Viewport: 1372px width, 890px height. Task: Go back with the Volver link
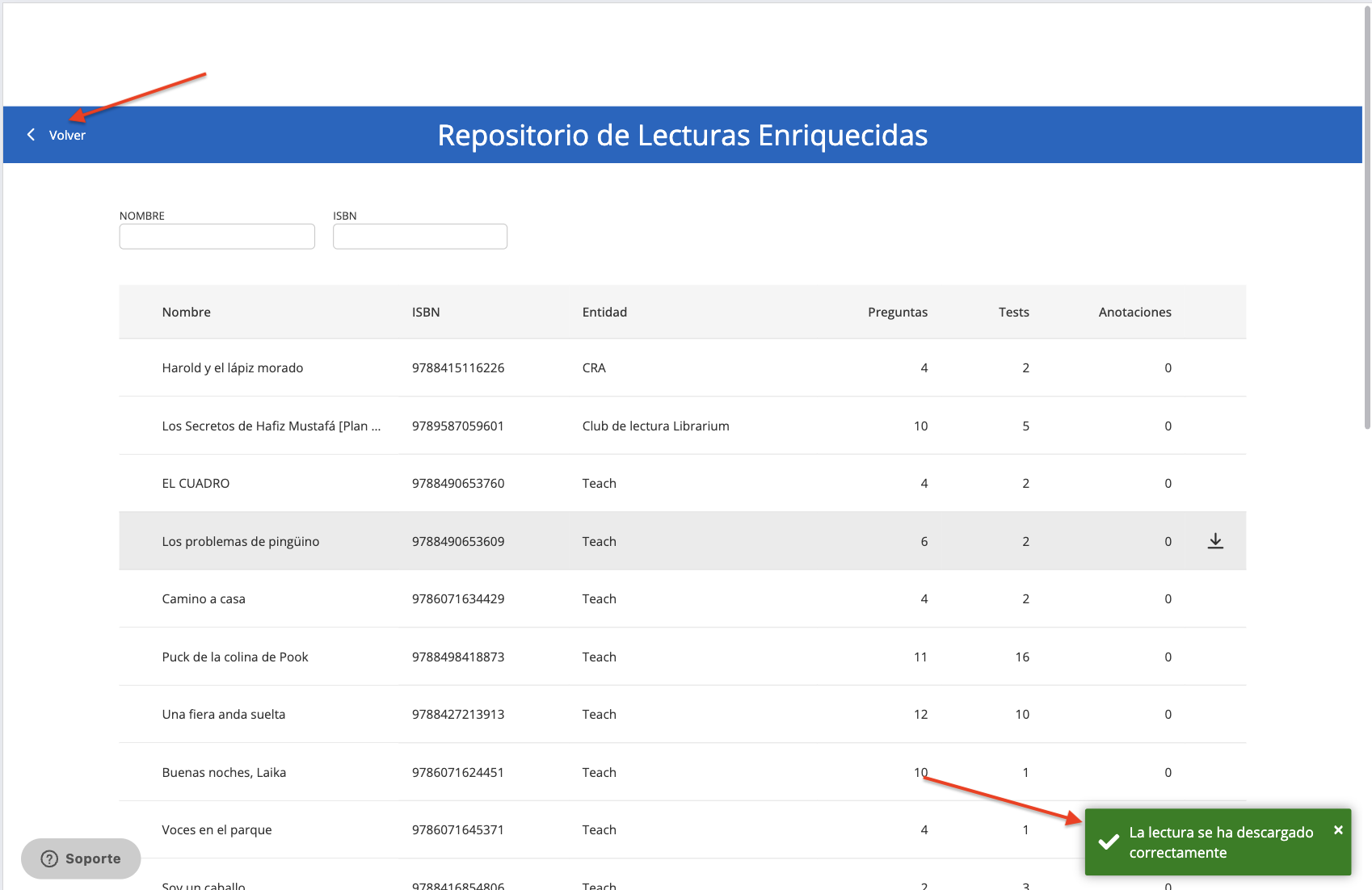point(67,136)
